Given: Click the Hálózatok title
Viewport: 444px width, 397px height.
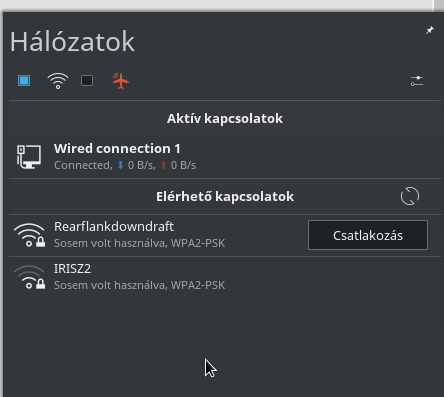Looking at the screenshot, I should [72, 42].
